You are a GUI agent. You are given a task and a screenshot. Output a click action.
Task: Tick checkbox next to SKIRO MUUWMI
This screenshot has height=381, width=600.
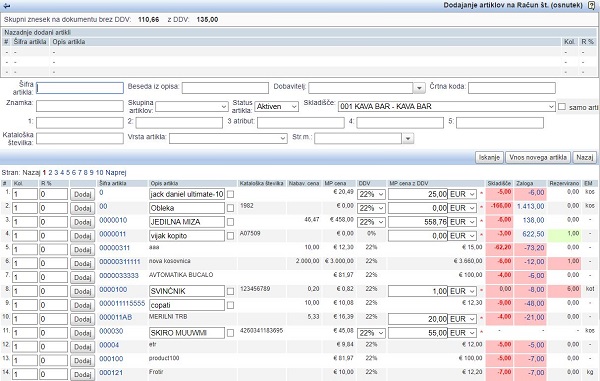point(230,333)
